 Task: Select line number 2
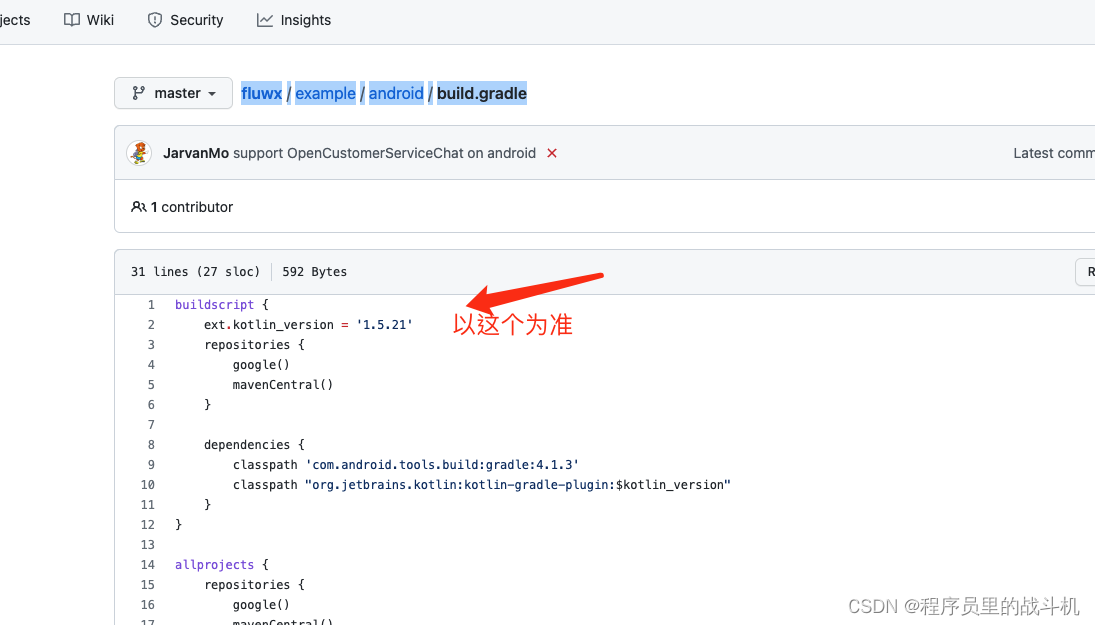pyautogui.click(x=151, y=325)
